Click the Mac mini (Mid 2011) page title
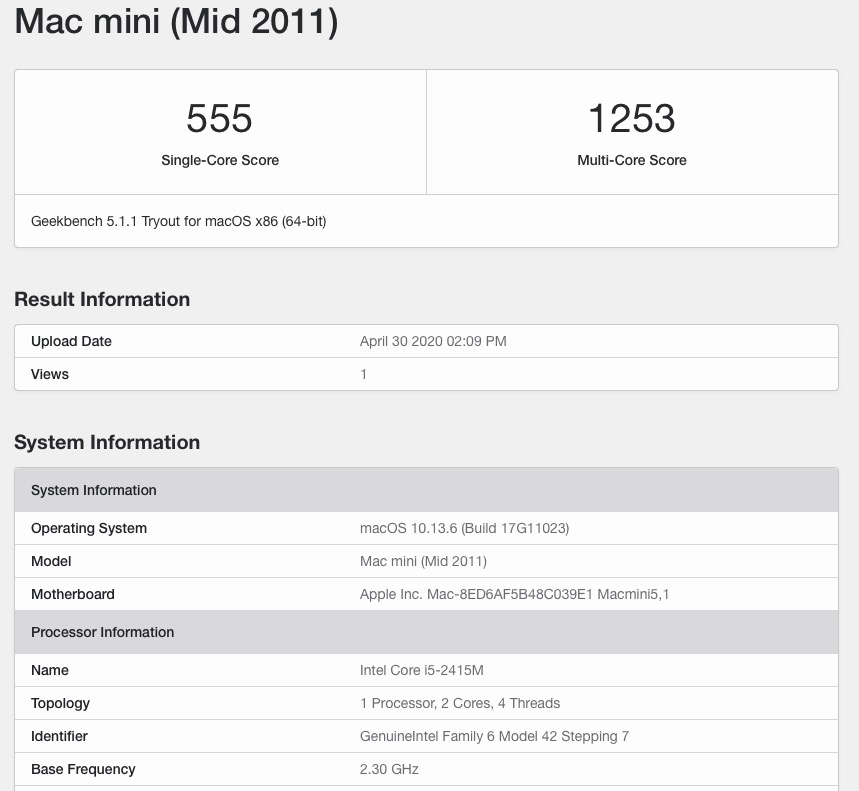The height and width of the screenshot is (791, 859). [x=176, y=20]
